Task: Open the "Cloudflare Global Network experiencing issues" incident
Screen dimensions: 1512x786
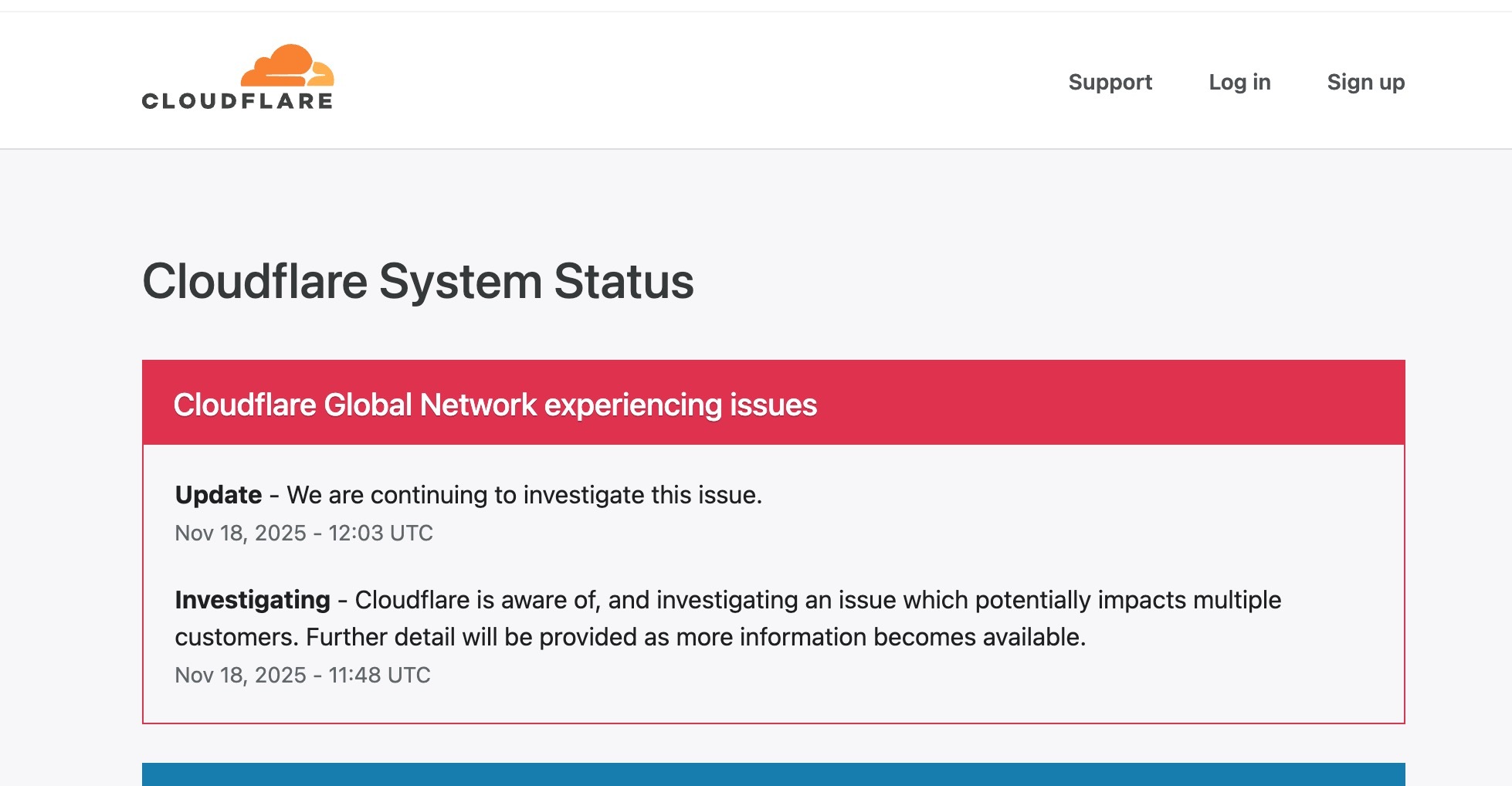Action: [495, 405]
